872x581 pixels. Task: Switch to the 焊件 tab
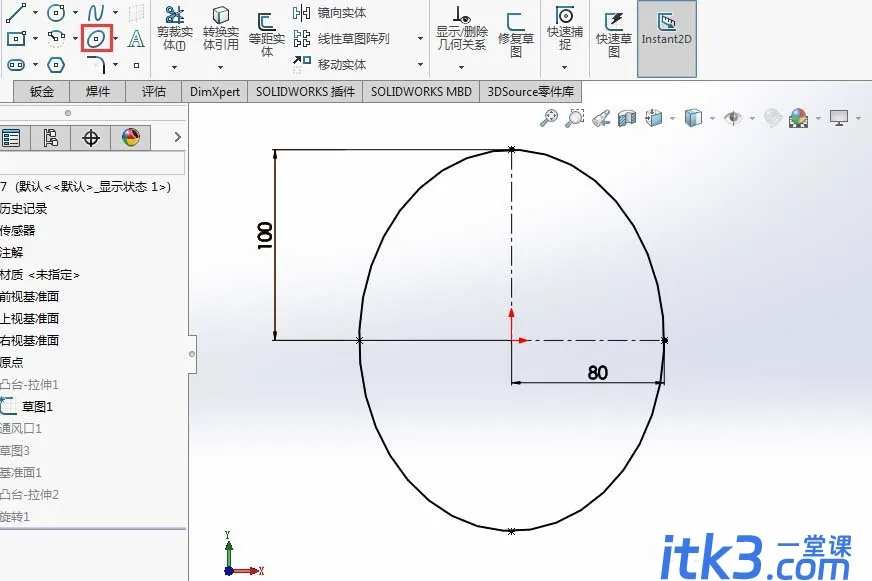(98, 92)
